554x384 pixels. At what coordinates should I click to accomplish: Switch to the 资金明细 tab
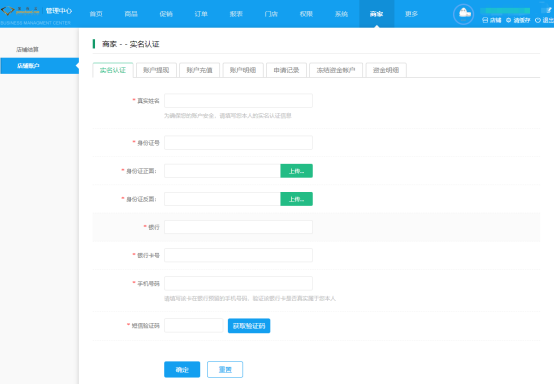pyautogui.click(x=386, y=70)
